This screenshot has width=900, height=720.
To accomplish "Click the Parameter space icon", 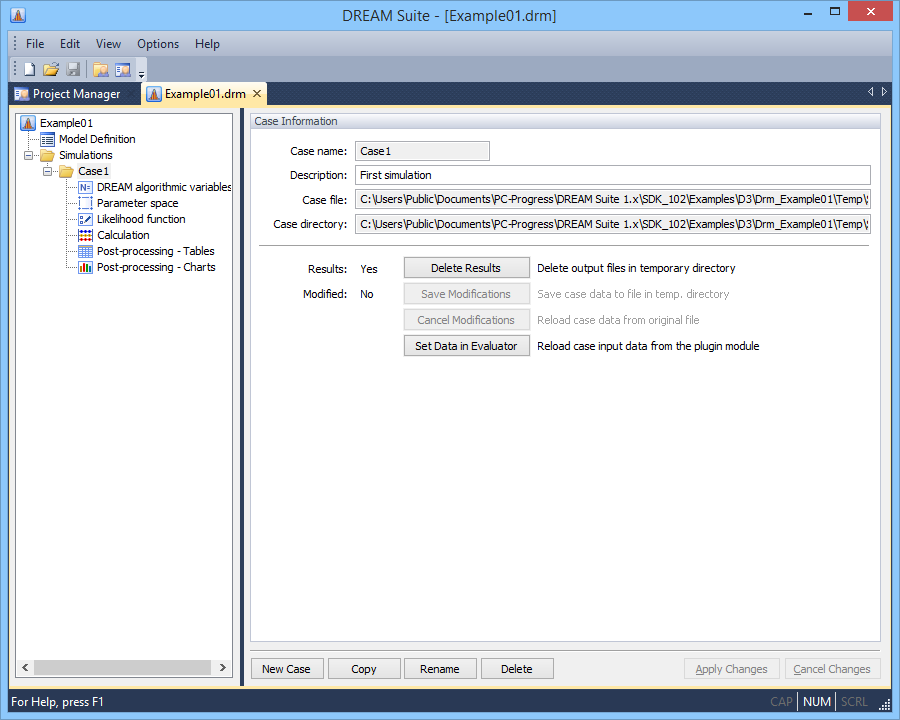I will 85,203.
